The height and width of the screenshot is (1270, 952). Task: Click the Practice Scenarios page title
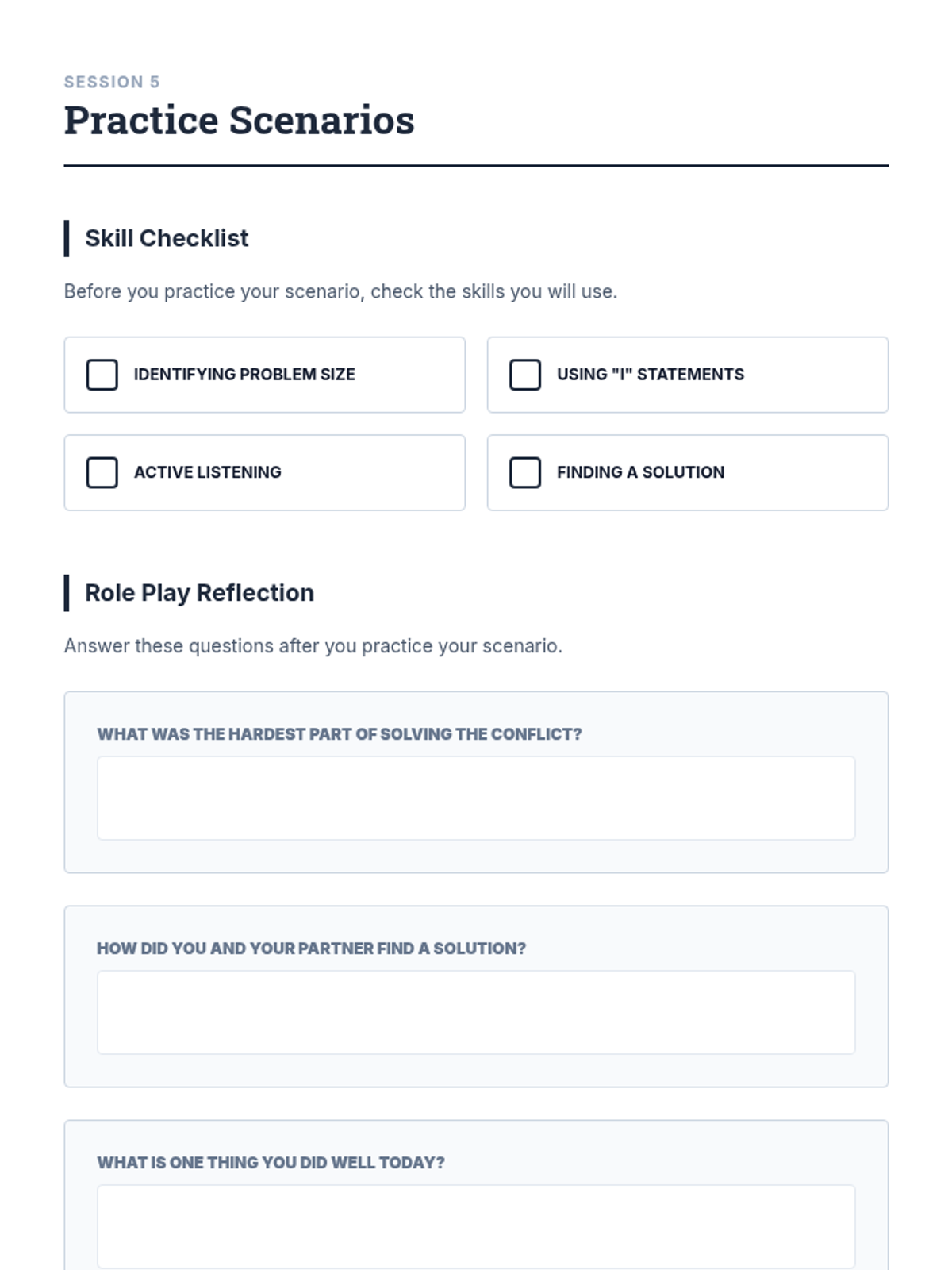coord(239,121)
